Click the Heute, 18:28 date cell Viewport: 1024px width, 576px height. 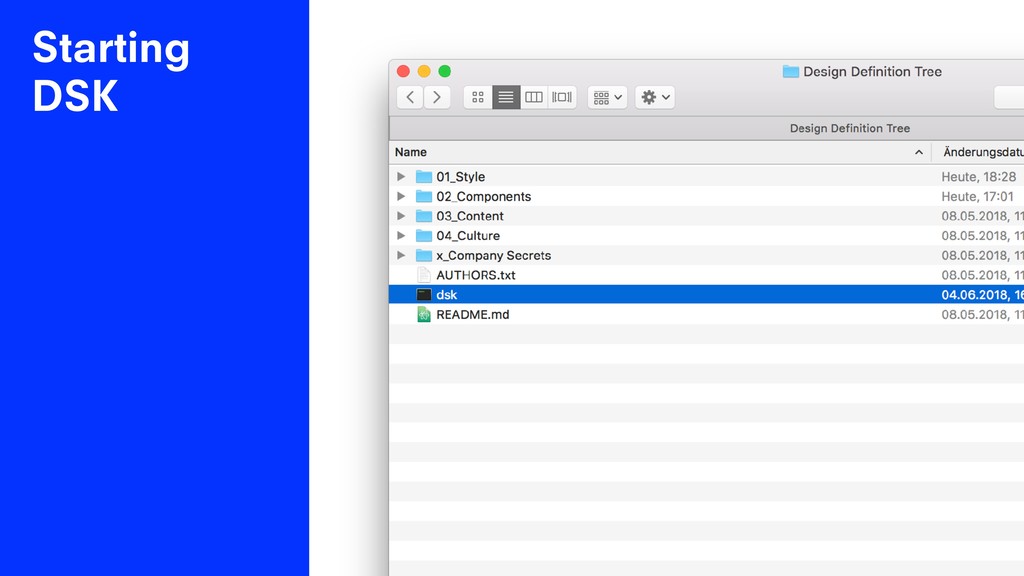click(978, 177)
